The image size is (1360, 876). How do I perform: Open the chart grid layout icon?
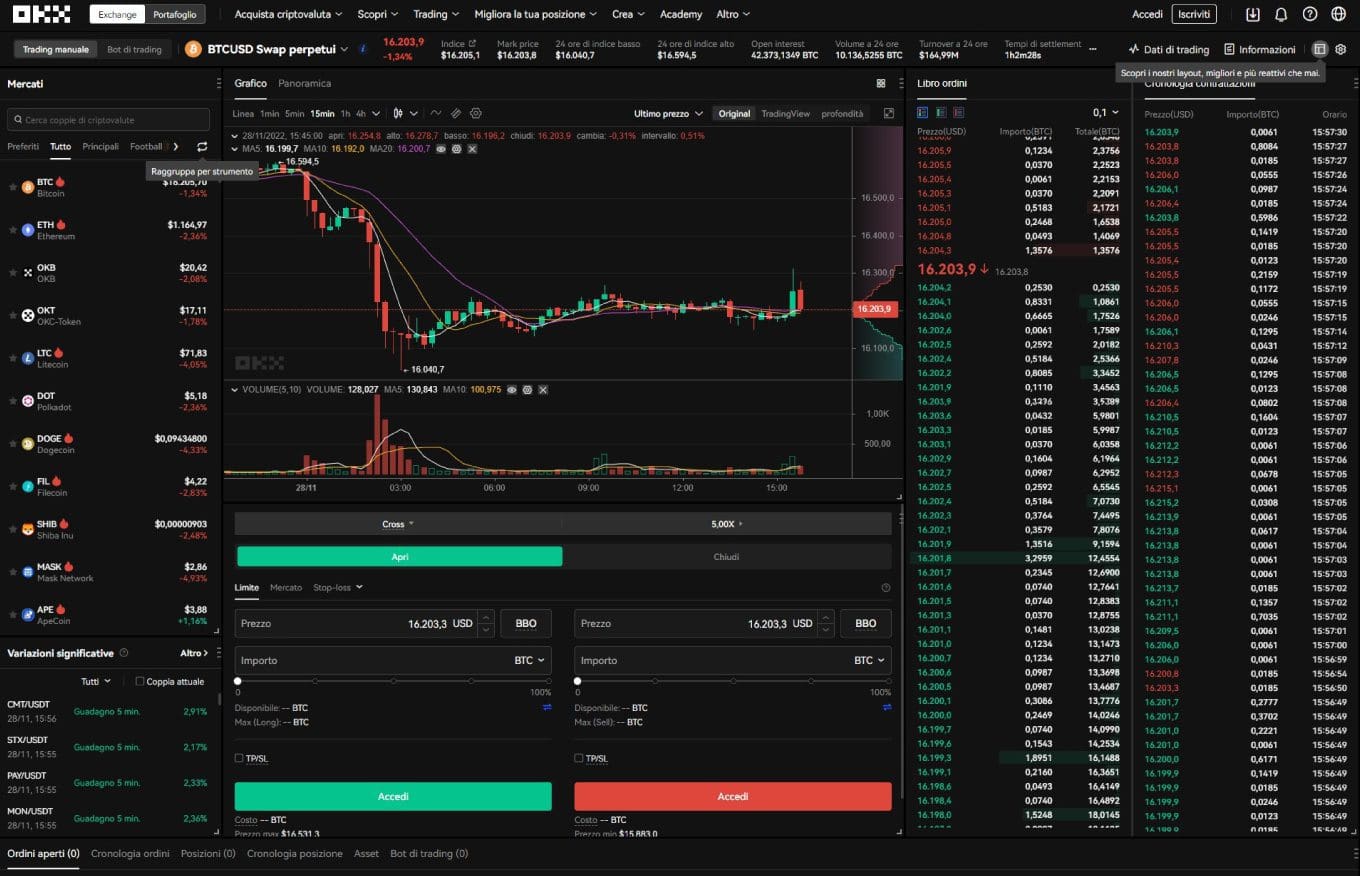click(x=881, y=83)
